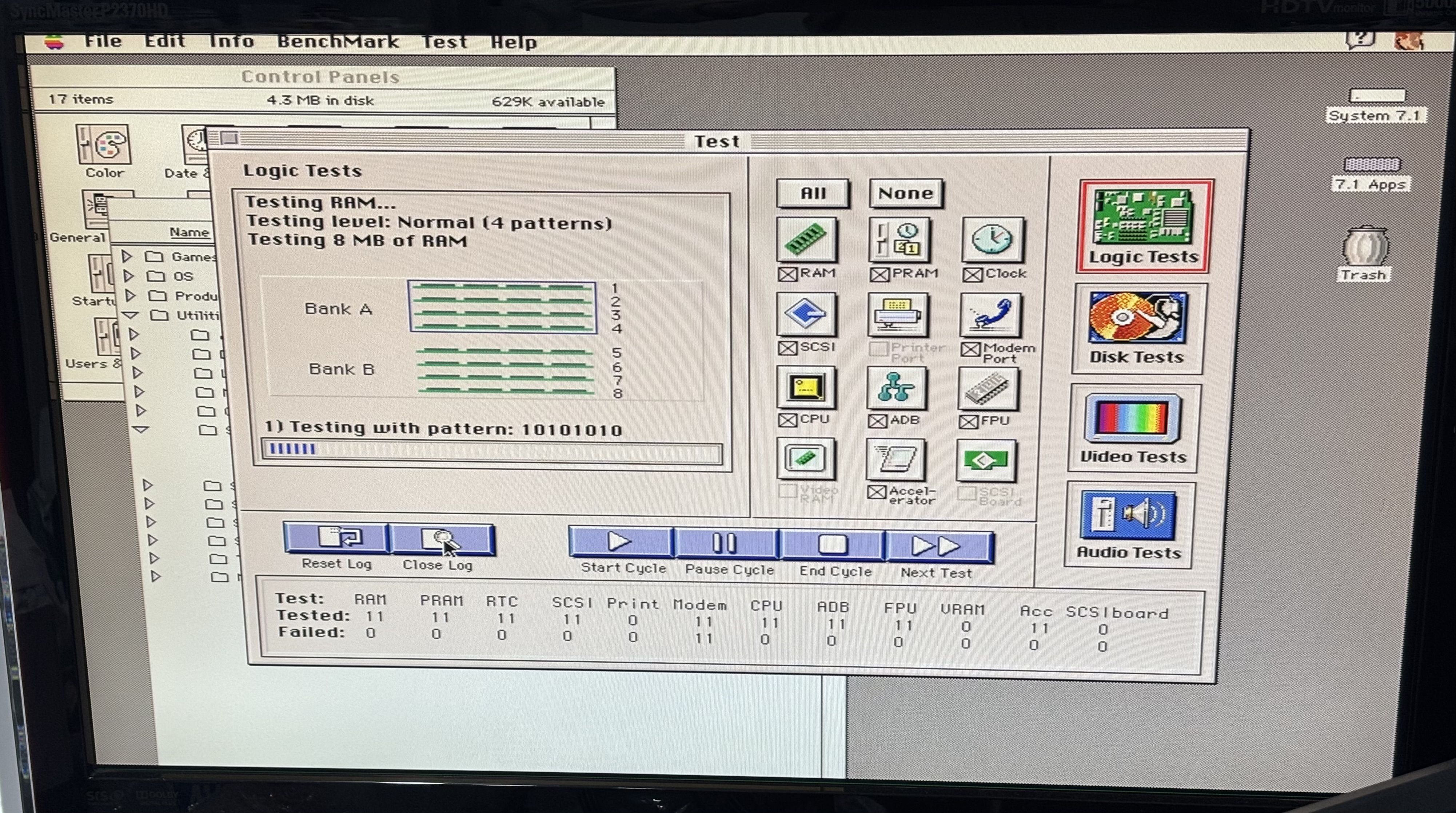Click the Test window close box
1456x813 pixels.
(x=229, y=139)
